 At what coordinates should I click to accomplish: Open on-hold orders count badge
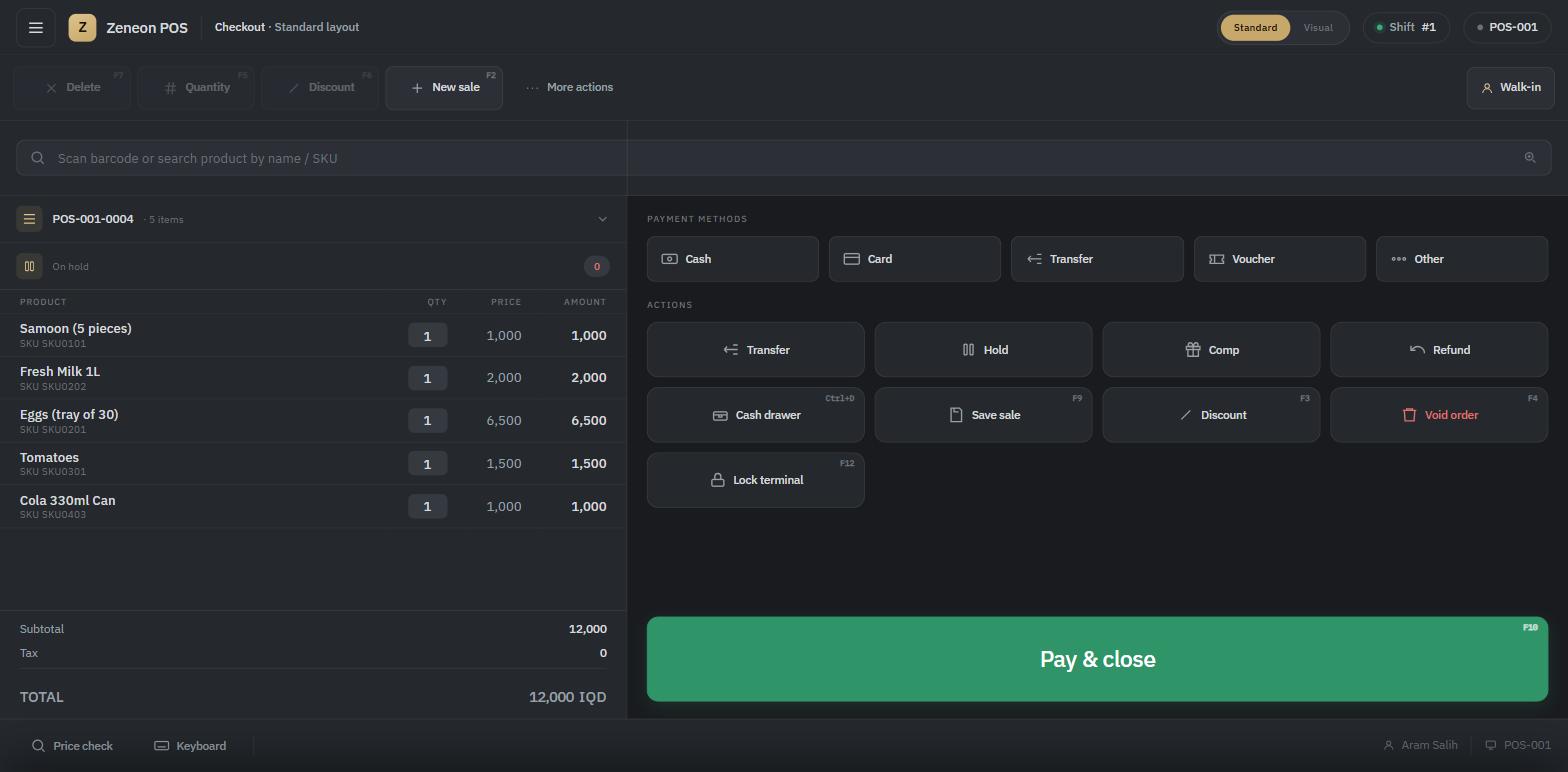(x=597, y=266)
